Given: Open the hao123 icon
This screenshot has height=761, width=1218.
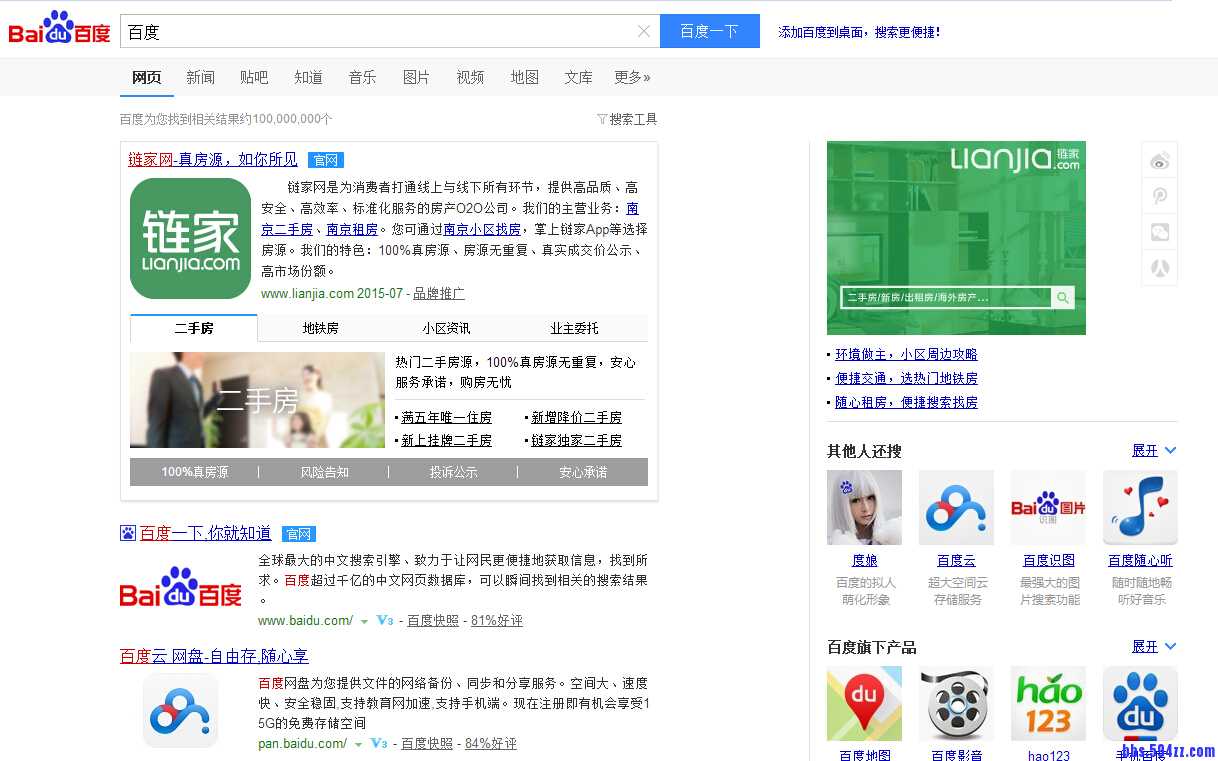Looking at the screenshot, I should pos(1048,703).
